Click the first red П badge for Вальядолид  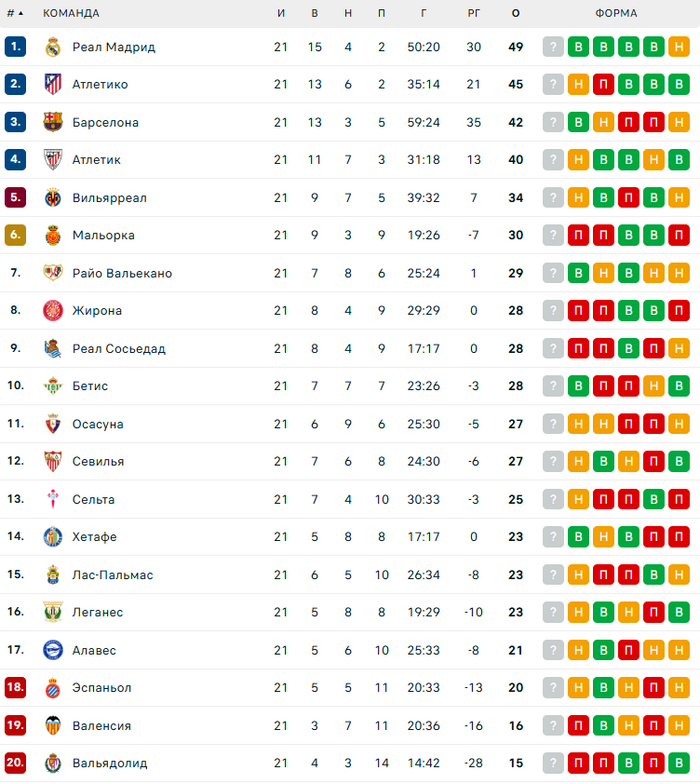[579, 763]
